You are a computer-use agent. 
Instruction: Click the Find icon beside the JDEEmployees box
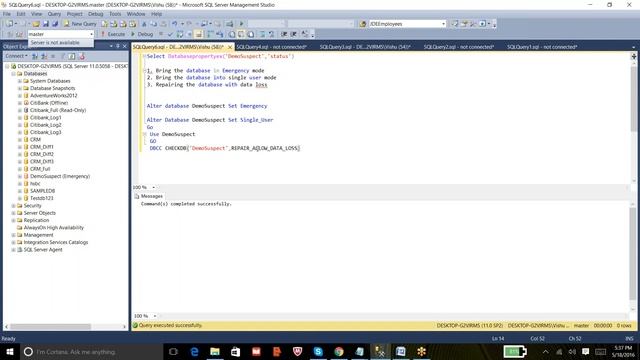tap(363, 24)
